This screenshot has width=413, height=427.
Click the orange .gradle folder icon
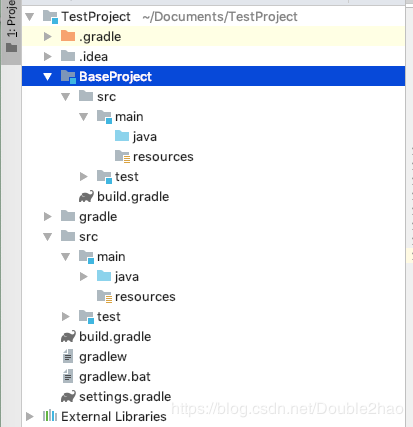(68, 36)
